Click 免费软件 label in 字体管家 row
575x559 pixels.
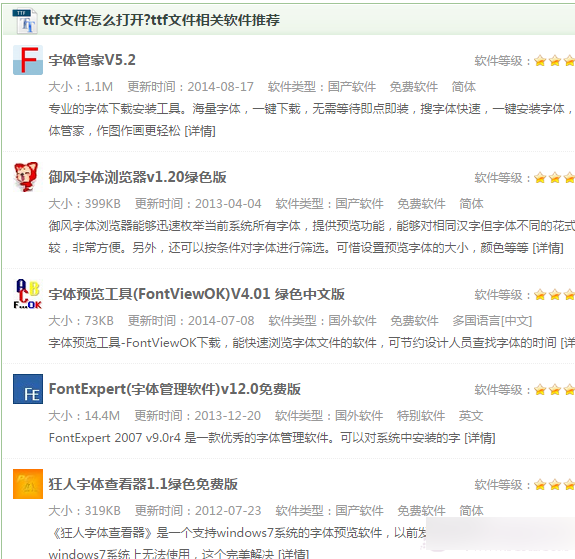(414, 87)
